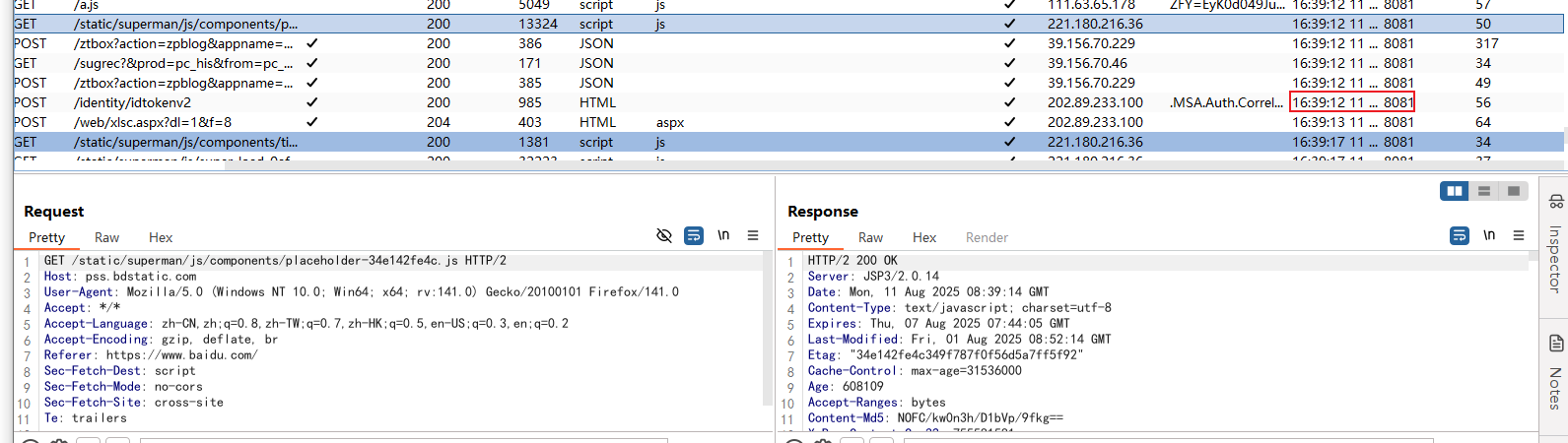Select the GET /sugrec?&prod=pc_his row
The image size is (1568, 443).
pos(788,63)
